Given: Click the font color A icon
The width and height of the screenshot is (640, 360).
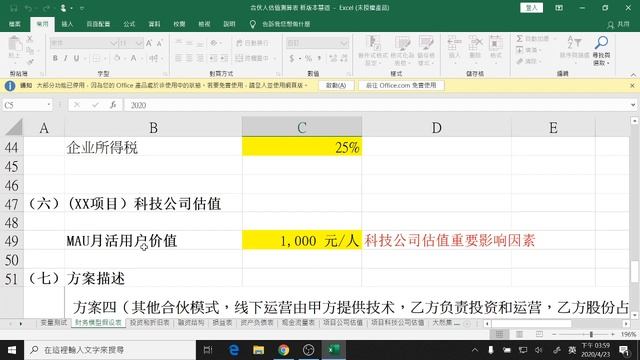Looking at the screenshot, I should 133,58.
